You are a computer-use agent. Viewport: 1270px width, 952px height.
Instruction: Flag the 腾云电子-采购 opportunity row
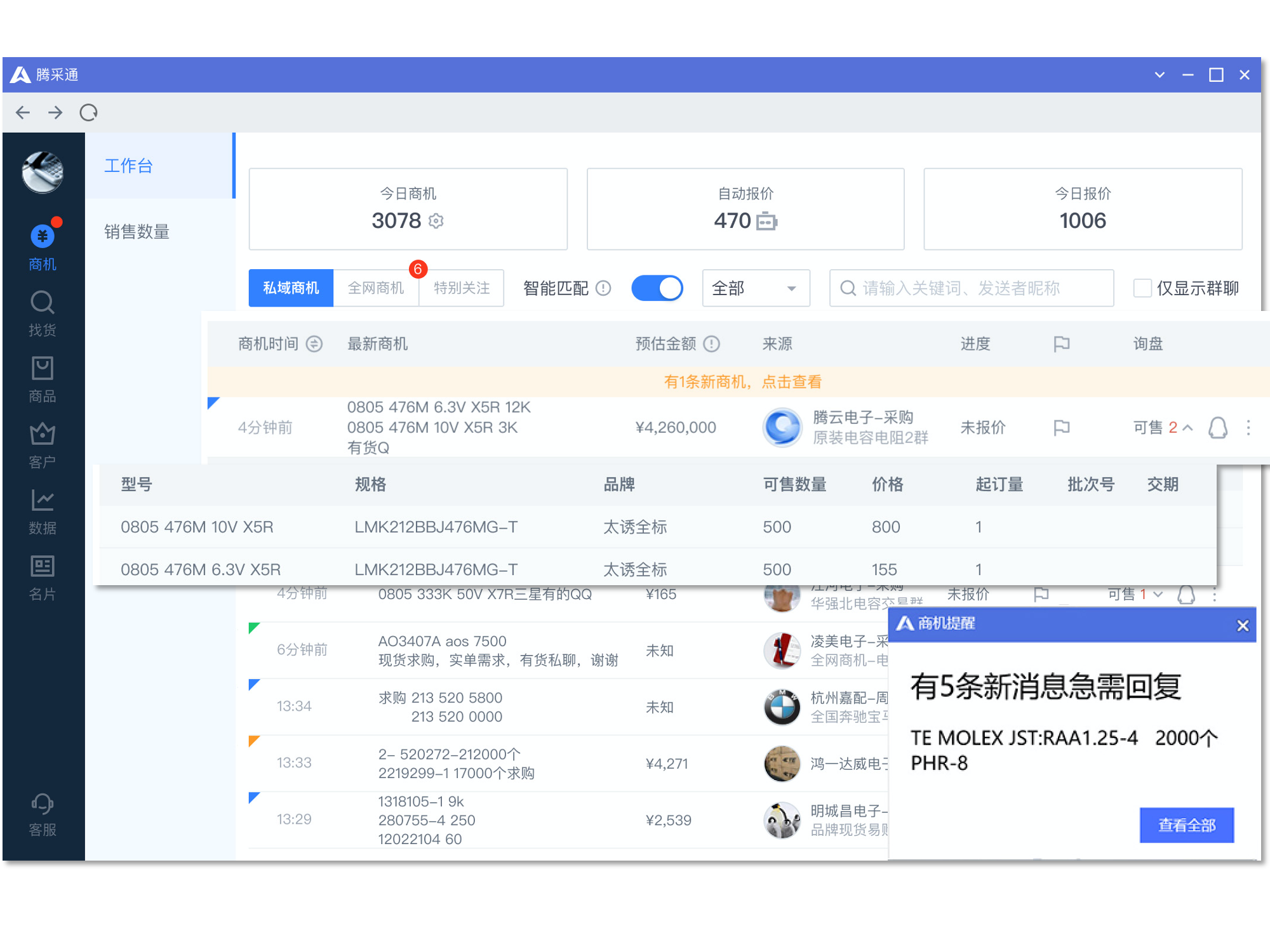1061,428
